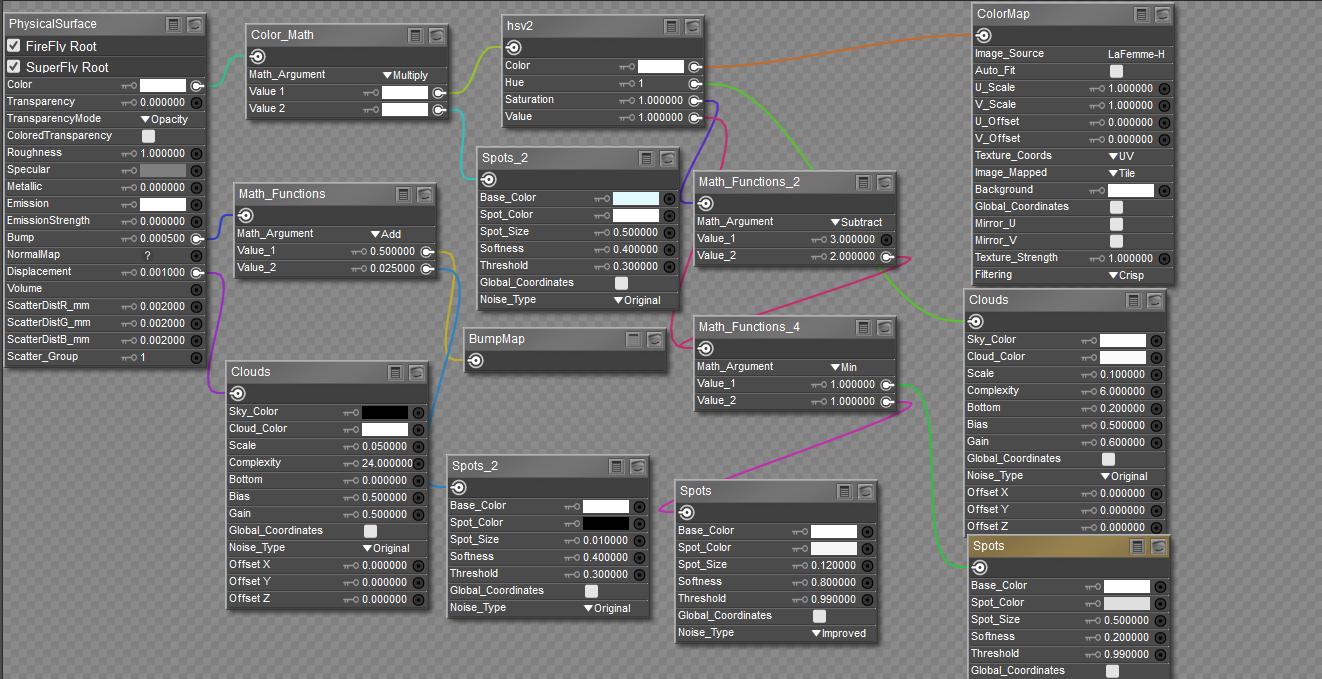This screenshot has height=679, width=1322.
Task: Toggle preview icon on PhysicalSurface node header
Action: pyautogui.click(x=195, y=23)
